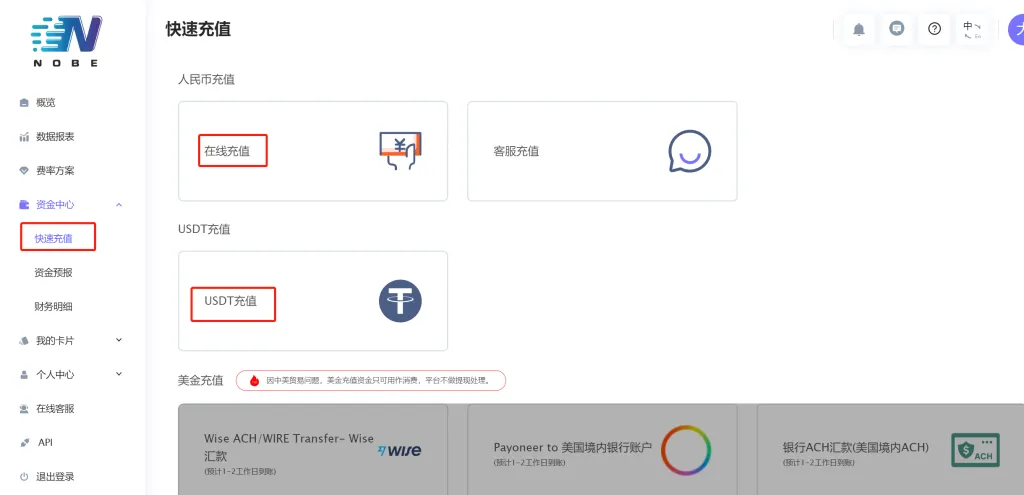Expand the 个人中心 chevron
Viewport: 1024px width, 495px height.
(x=119, y=374)
